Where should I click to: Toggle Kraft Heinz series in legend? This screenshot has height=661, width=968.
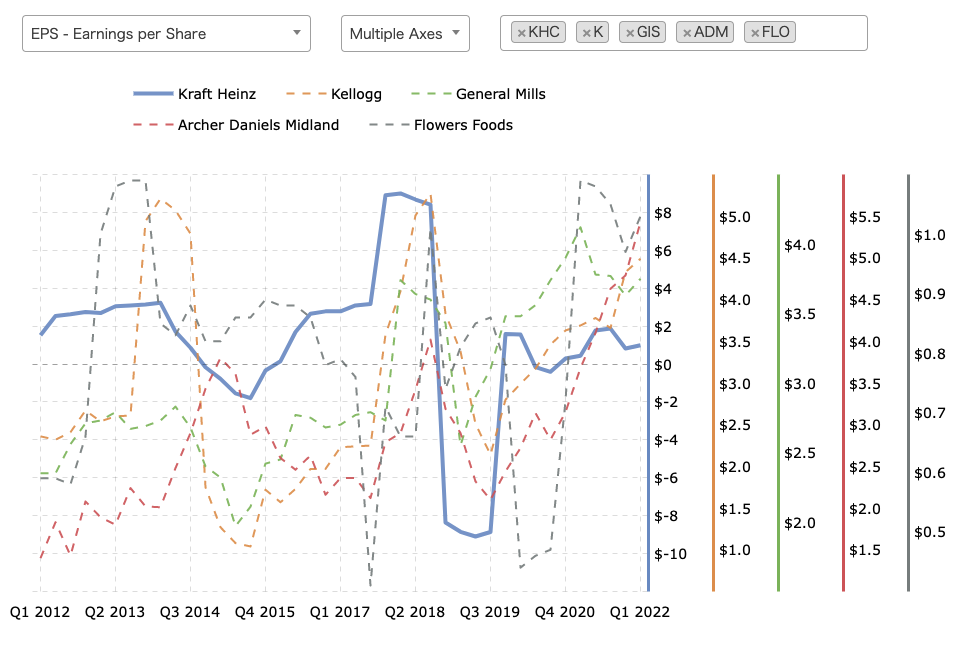click(x=194, y=94)
